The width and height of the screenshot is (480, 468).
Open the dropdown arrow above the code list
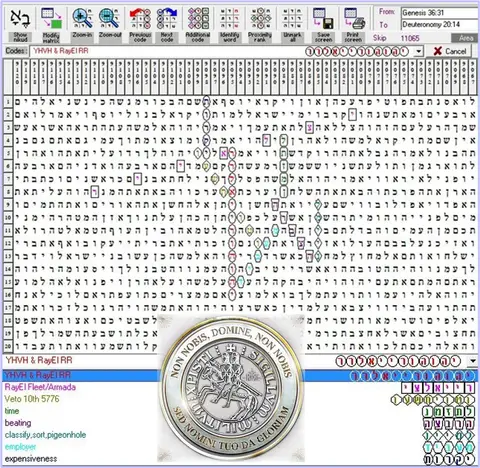click(x=473, y=361)
